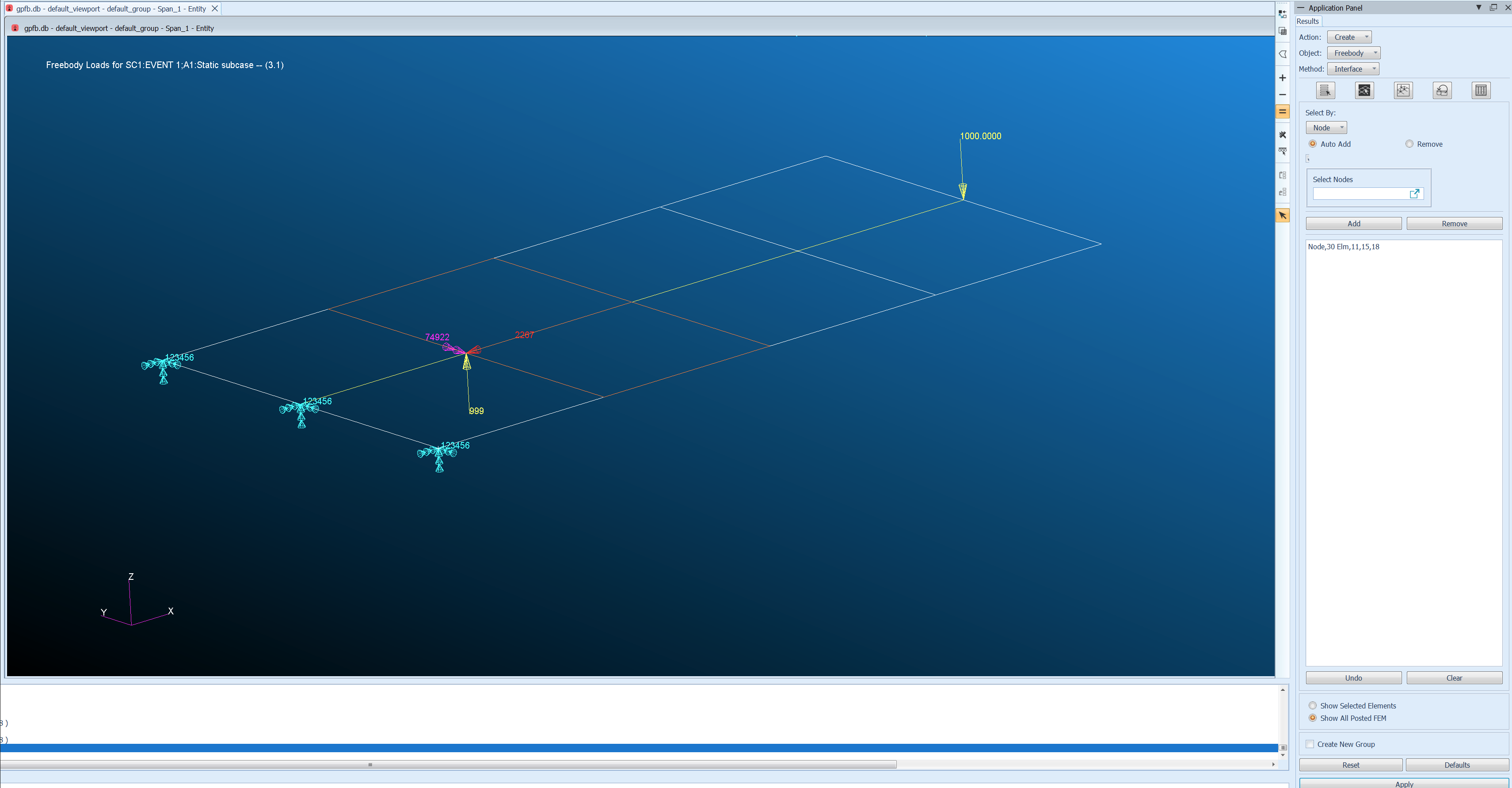
Task: Select Show Selected Elements option
Action: 1313,705
